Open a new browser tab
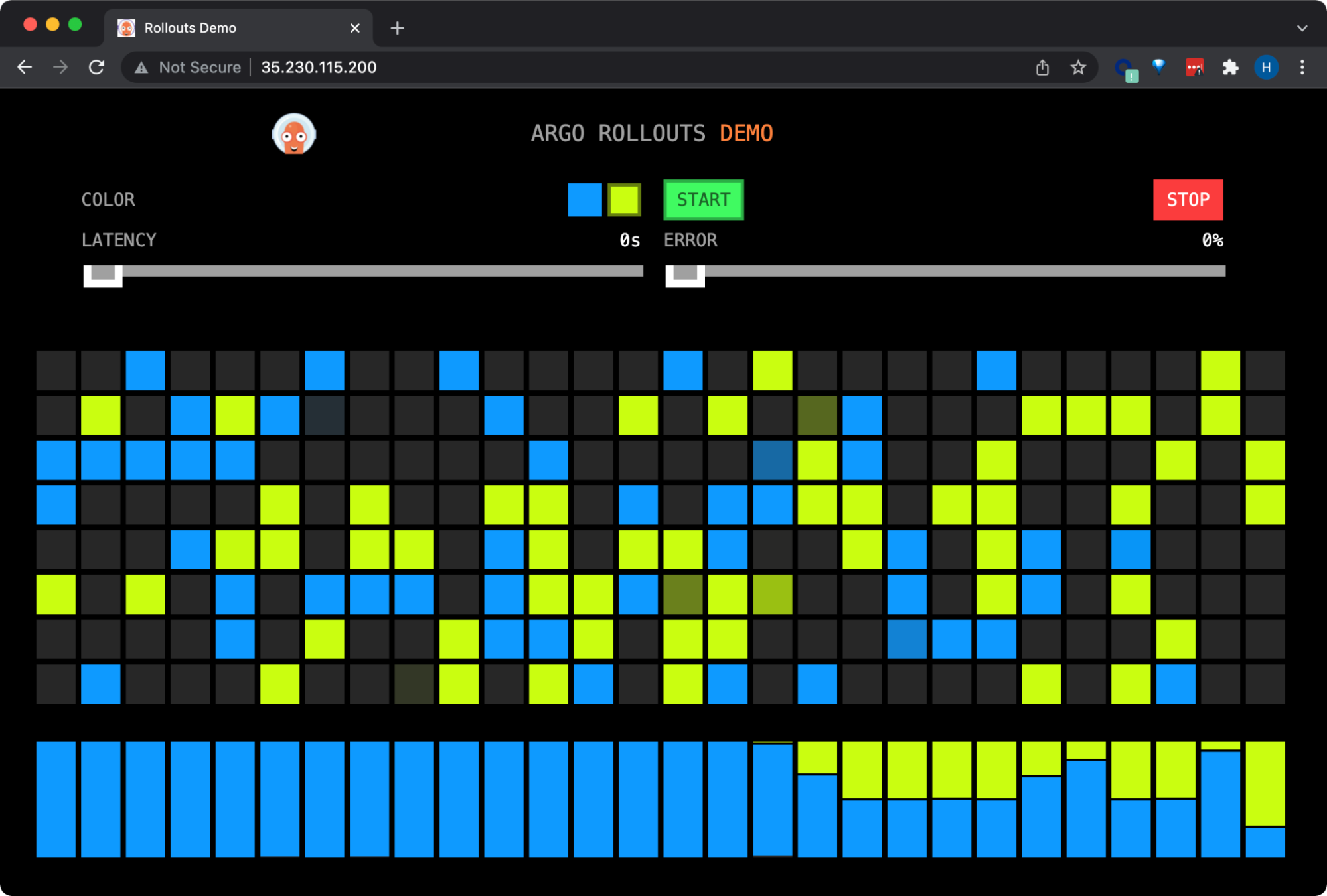 coord(397,28)
